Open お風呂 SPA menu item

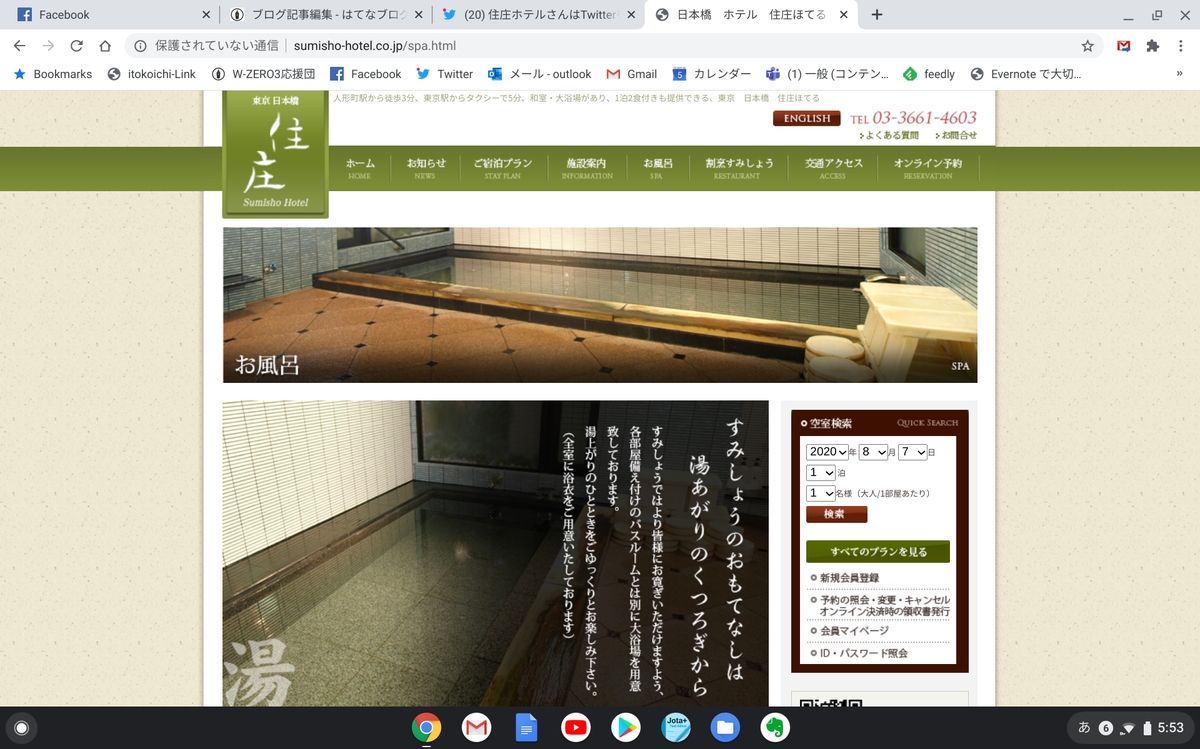point(657,168)
